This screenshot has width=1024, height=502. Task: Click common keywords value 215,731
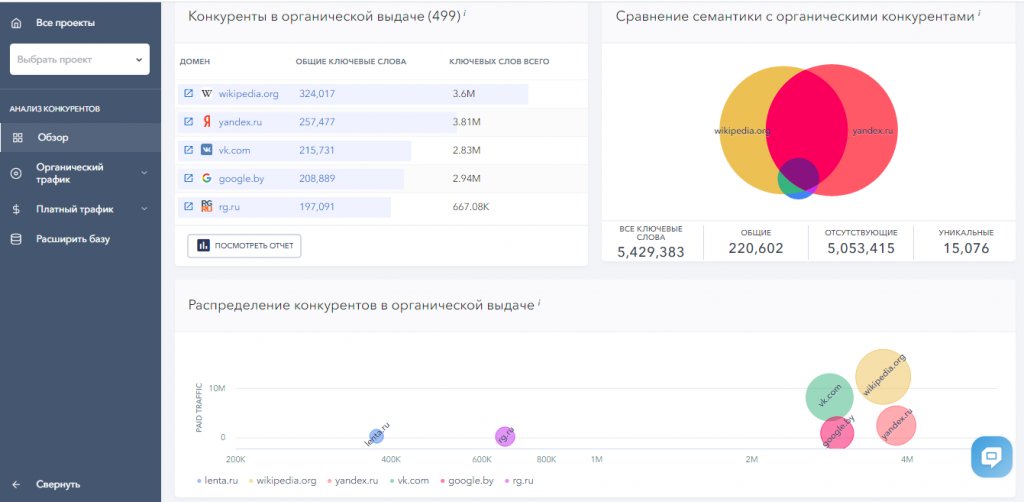(x=317, y=150)
